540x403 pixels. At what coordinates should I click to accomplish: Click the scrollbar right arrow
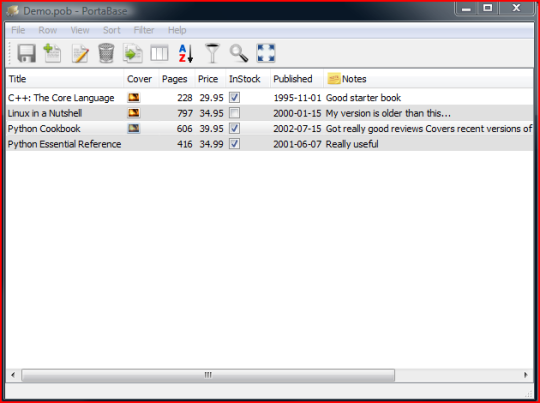(x=526, y=375)
